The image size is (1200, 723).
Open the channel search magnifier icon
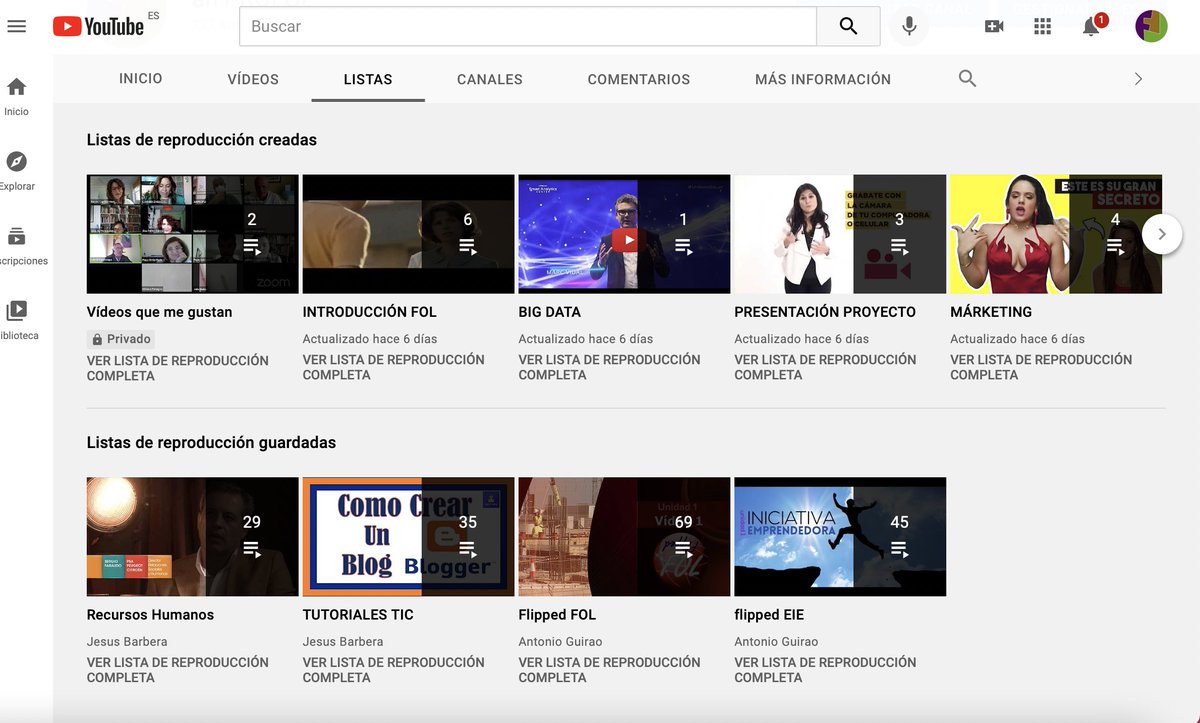967,77
